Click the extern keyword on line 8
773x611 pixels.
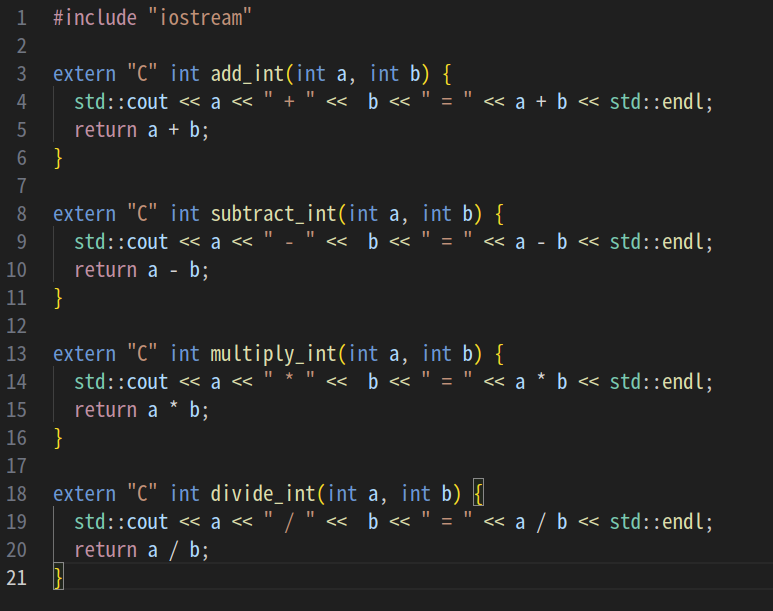click(x=84, y=214)
